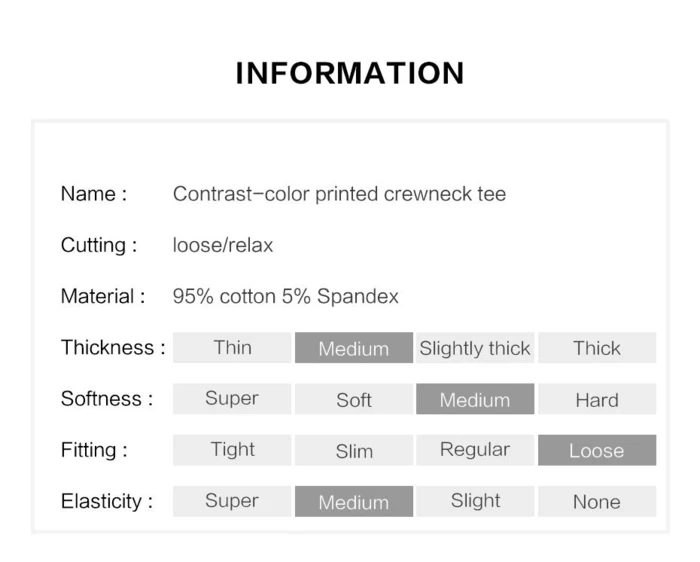Viewport: 700px width, 562px height.
Task: Select Loose fitting option
Action: tap(597, 450)
